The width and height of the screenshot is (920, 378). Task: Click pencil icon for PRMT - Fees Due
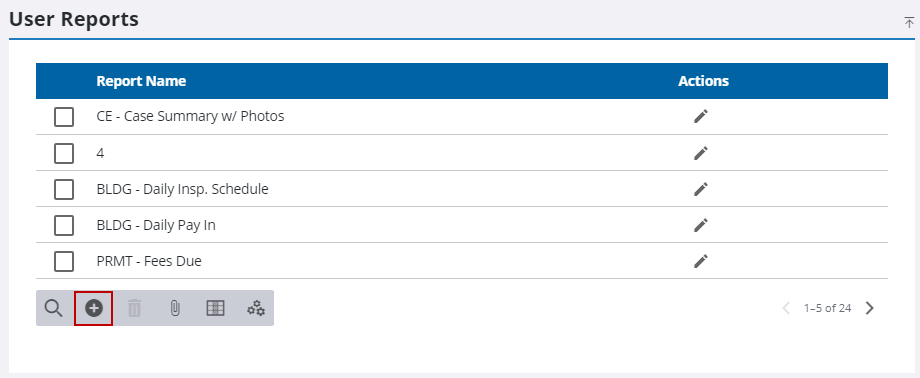pyautogui.click(x=701, y=261)
